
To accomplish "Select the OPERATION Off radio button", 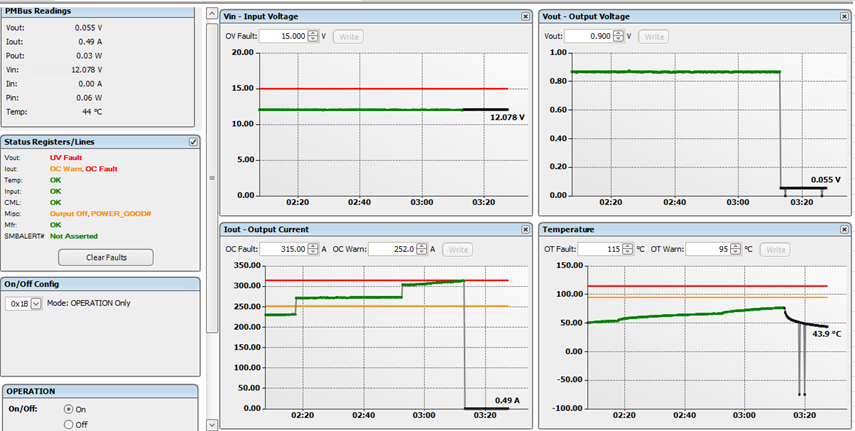I will click(69, 424).
